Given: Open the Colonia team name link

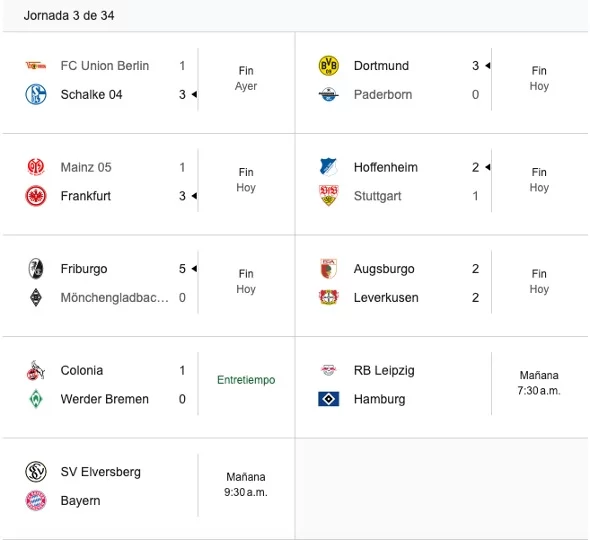Looking at the screenshot, I should (82, 370).
